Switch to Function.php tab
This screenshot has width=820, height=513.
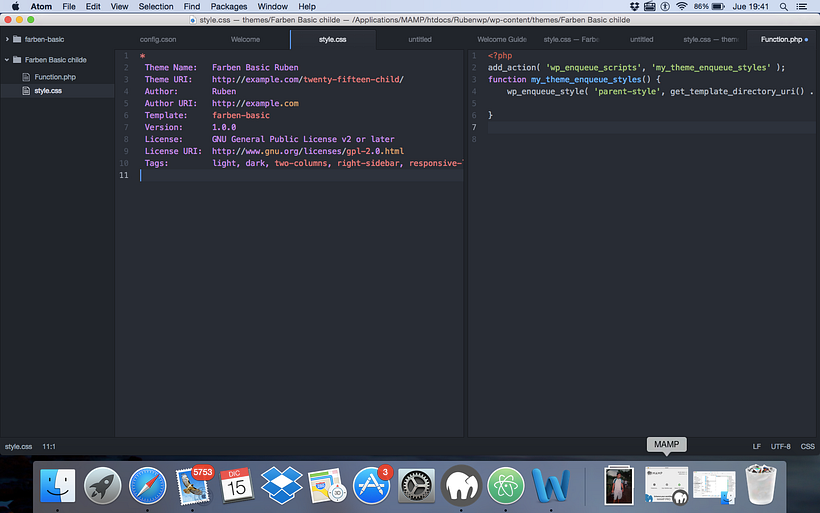point(781,39)
